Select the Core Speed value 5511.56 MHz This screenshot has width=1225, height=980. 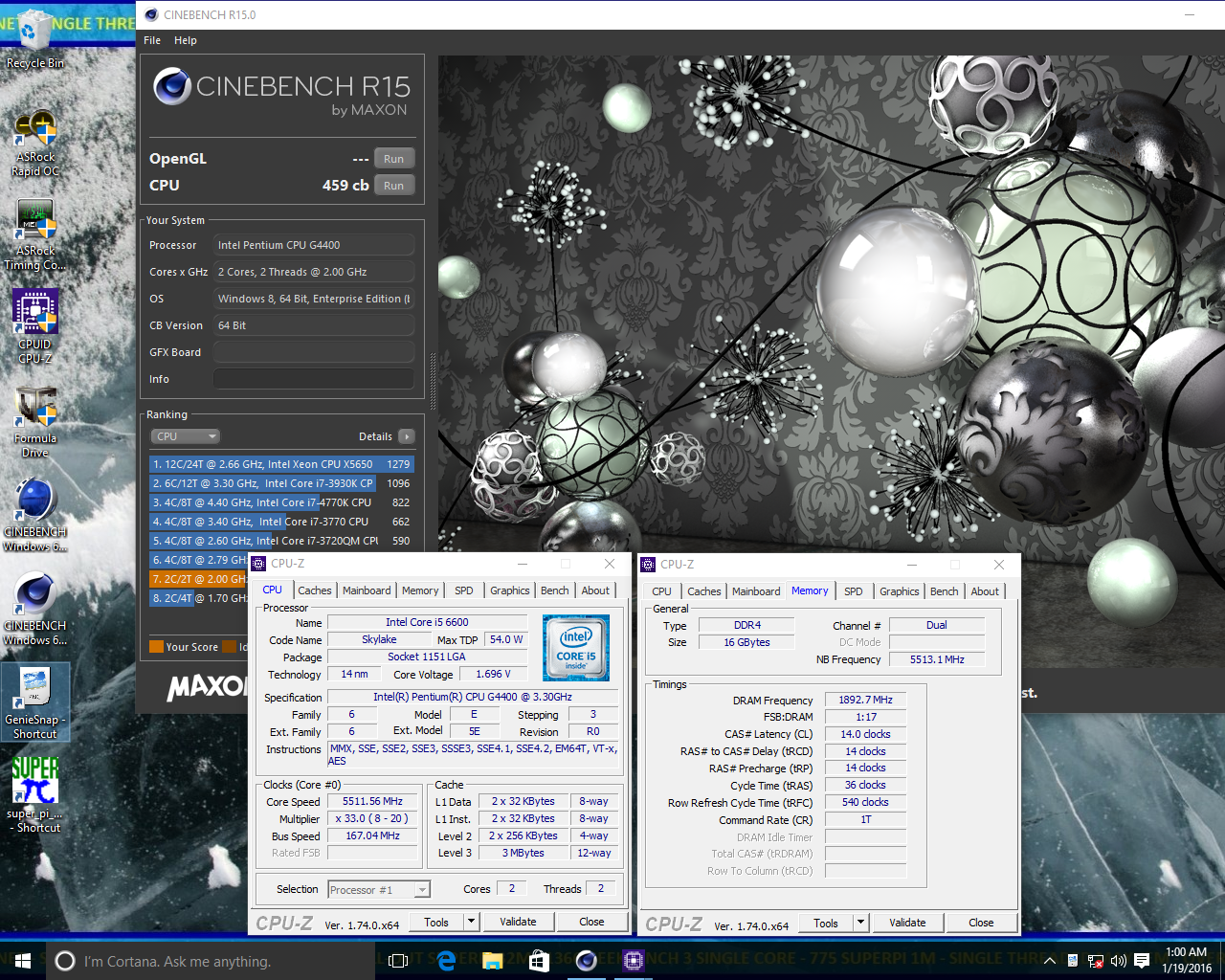click(372, 802)
